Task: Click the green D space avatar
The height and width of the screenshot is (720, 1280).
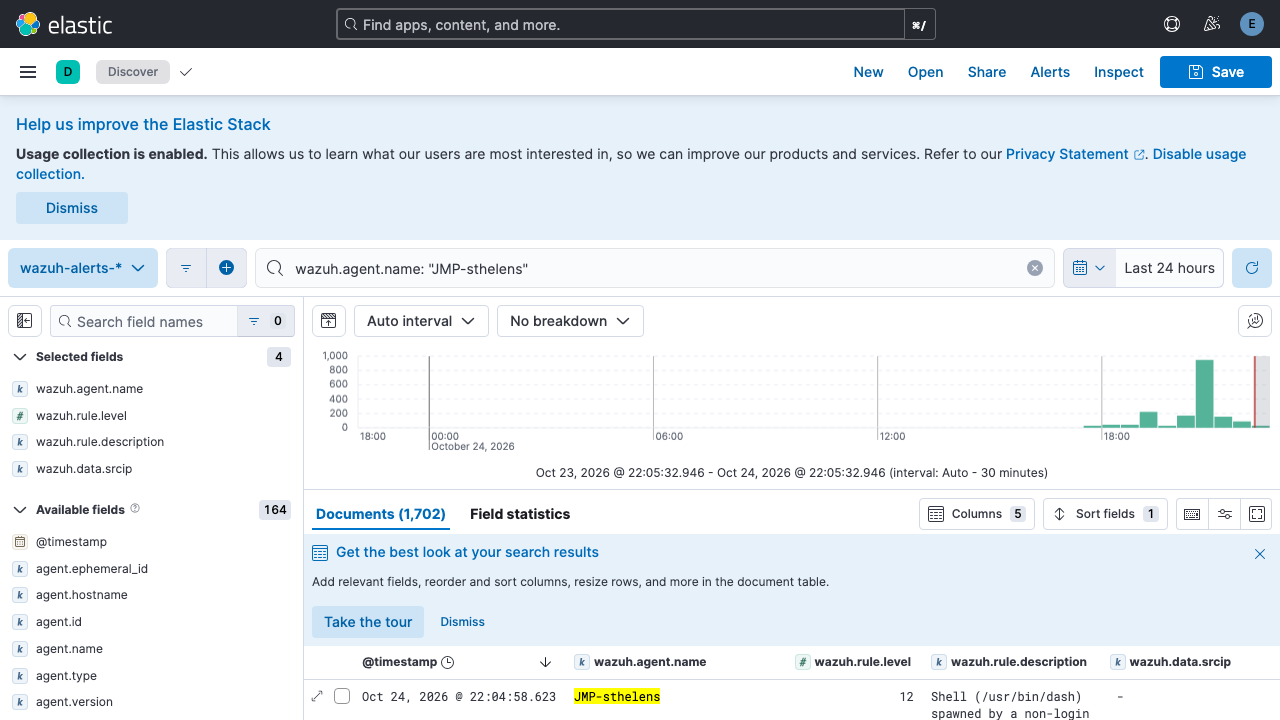Action: 68,72
